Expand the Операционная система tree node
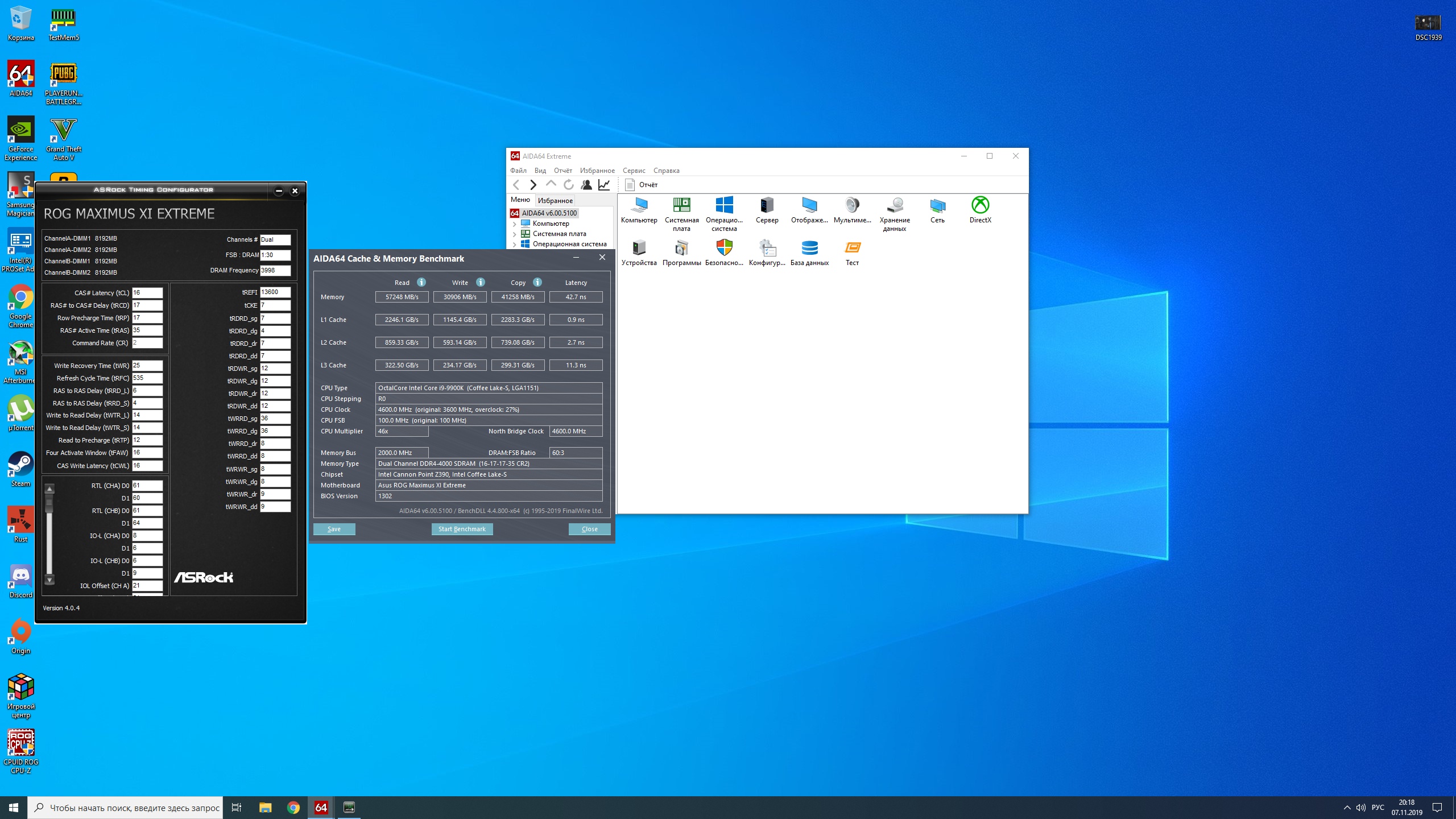The width and height of the screenshot is (1456, 819). (515, 244)
